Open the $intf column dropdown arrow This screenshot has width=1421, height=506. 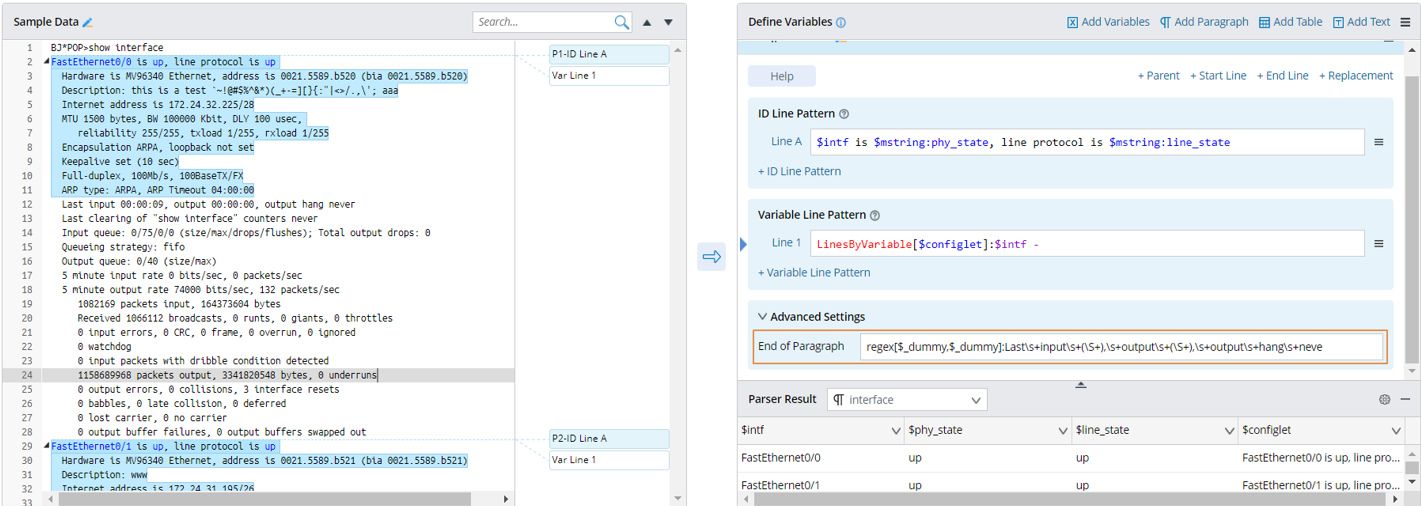click(x=895, y=430)
